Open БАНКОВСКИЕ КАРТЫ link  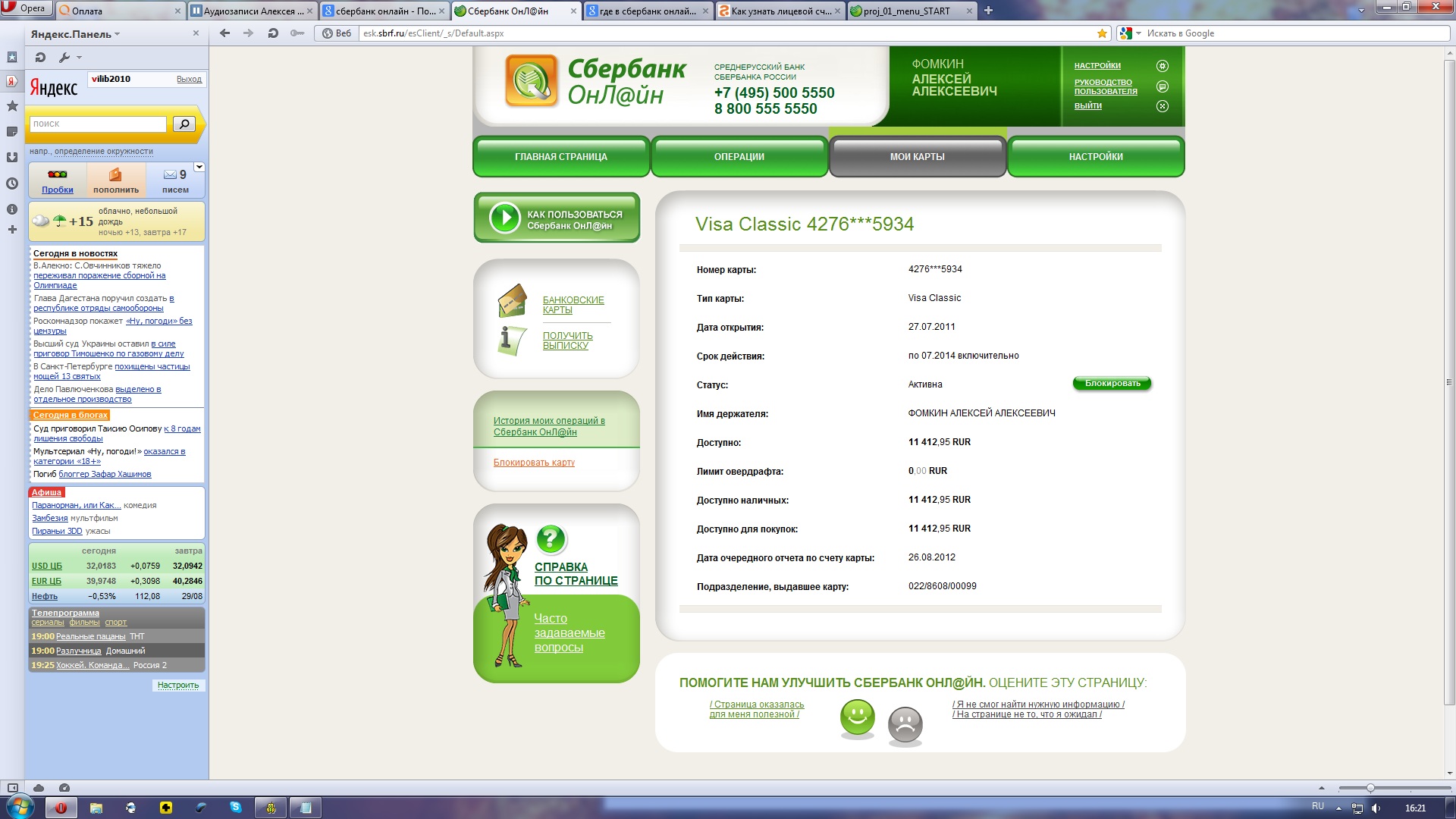point(573,305)
